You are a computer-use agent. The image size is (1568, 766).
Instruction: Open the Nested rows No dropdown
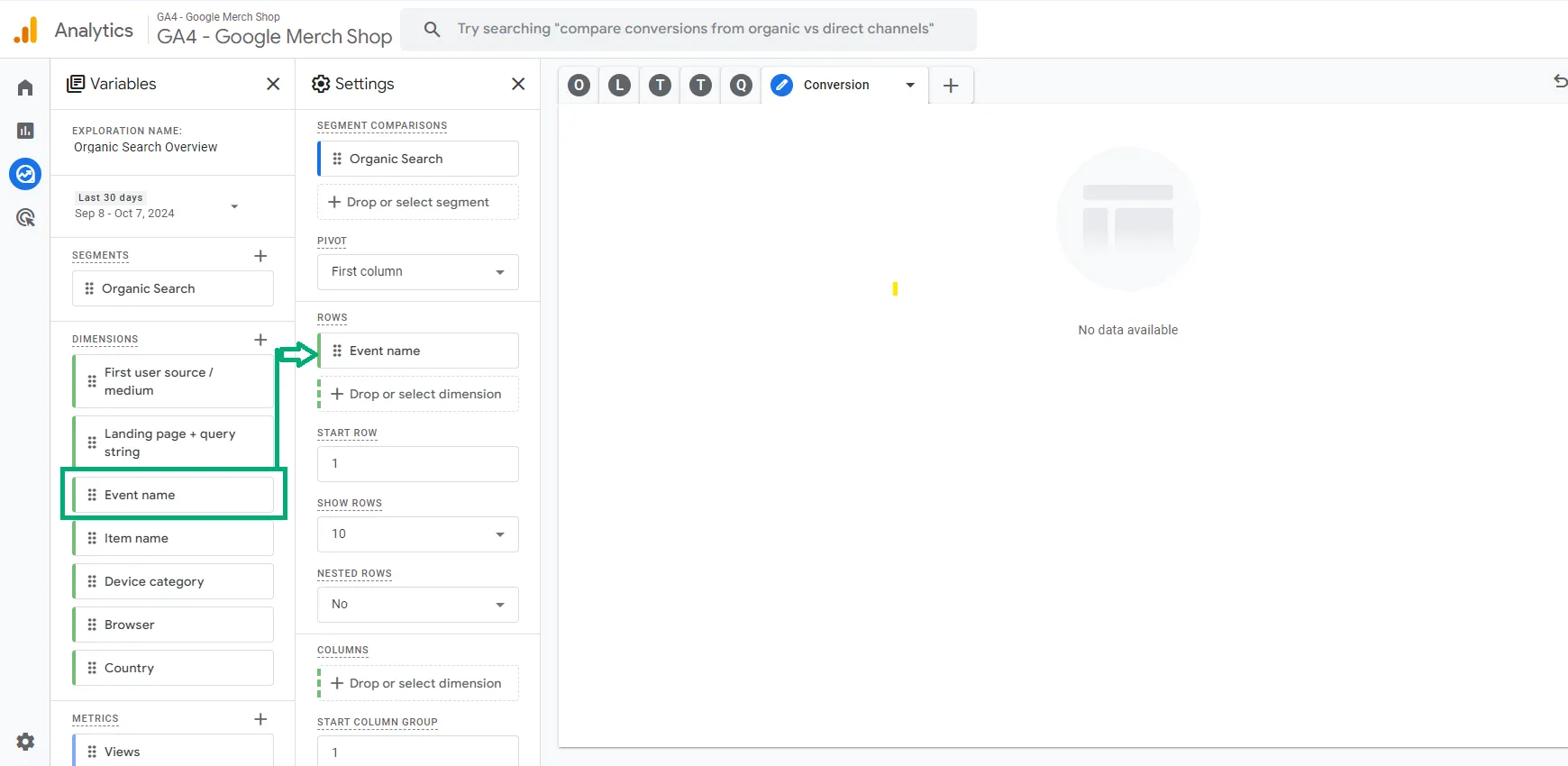(418, 604)
